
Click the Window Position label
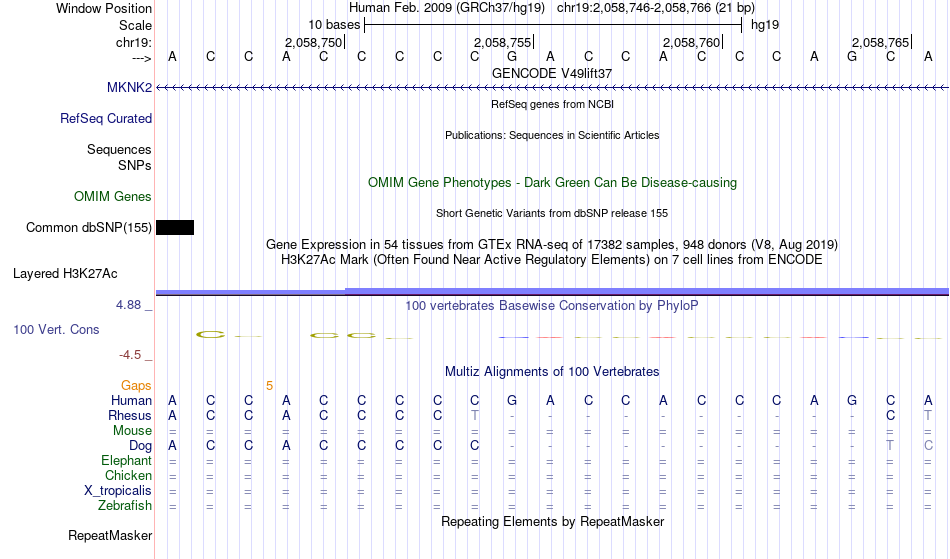click(104, 8)
